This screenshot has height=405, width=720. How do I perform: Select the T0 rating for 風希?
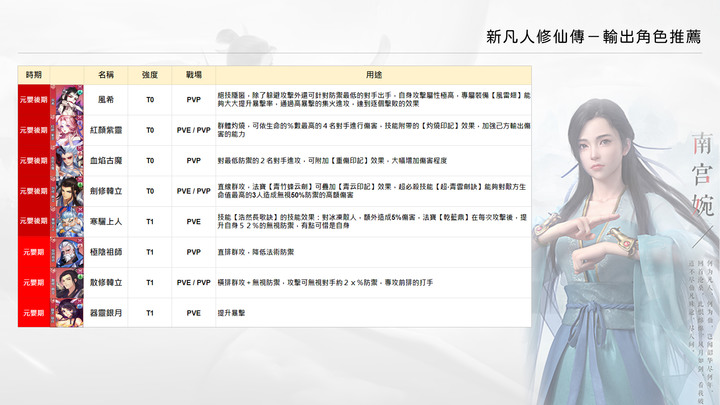[150, 100]
